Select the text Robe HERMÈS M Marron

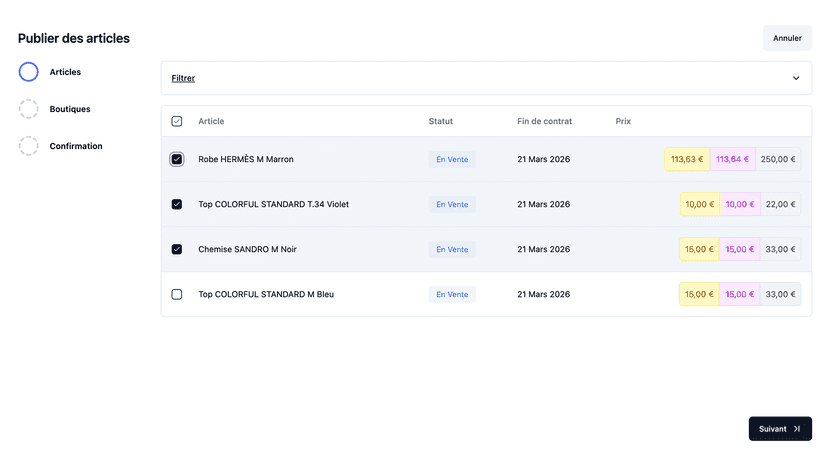point(246,159)
